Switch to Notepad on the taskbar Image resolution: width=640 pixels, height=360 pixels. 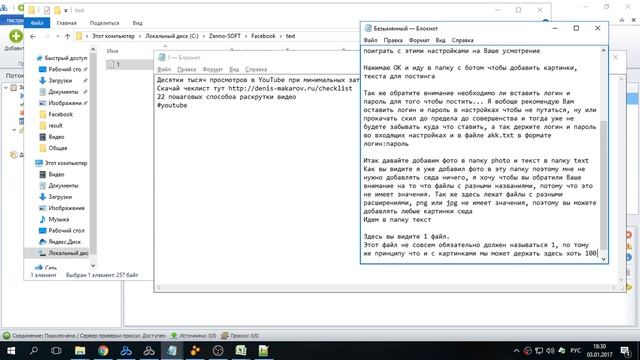tap(172, 351)
